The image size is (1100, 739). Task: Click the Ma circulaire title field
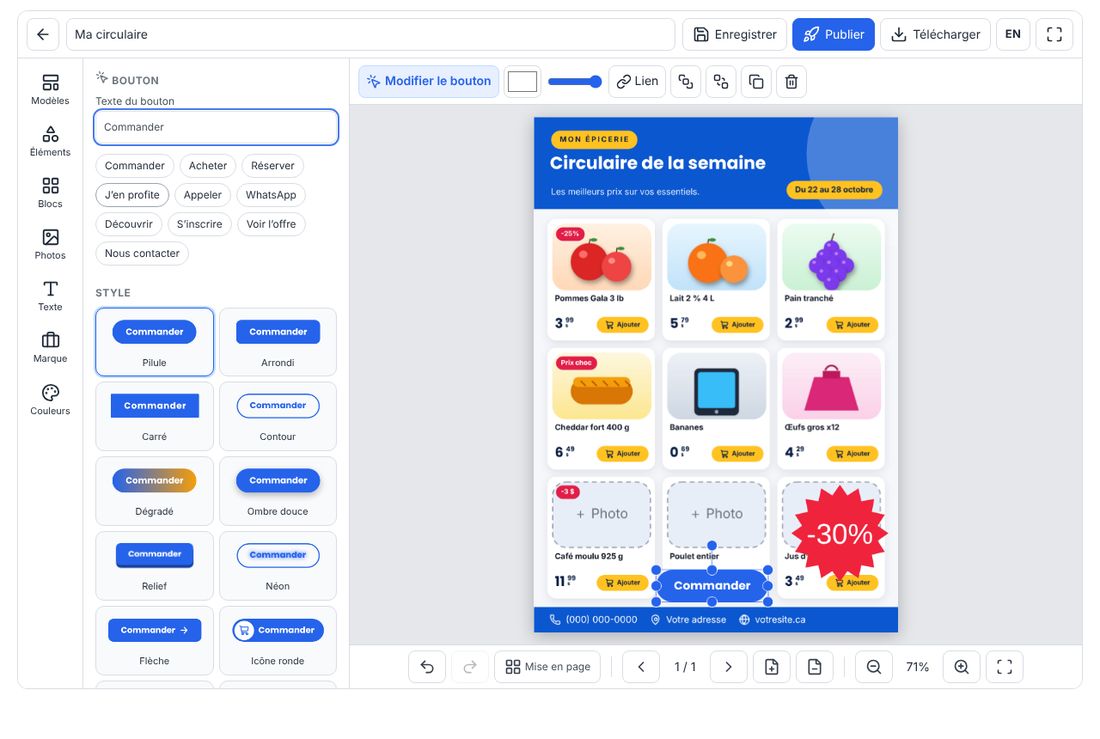[x=370, y=34]
